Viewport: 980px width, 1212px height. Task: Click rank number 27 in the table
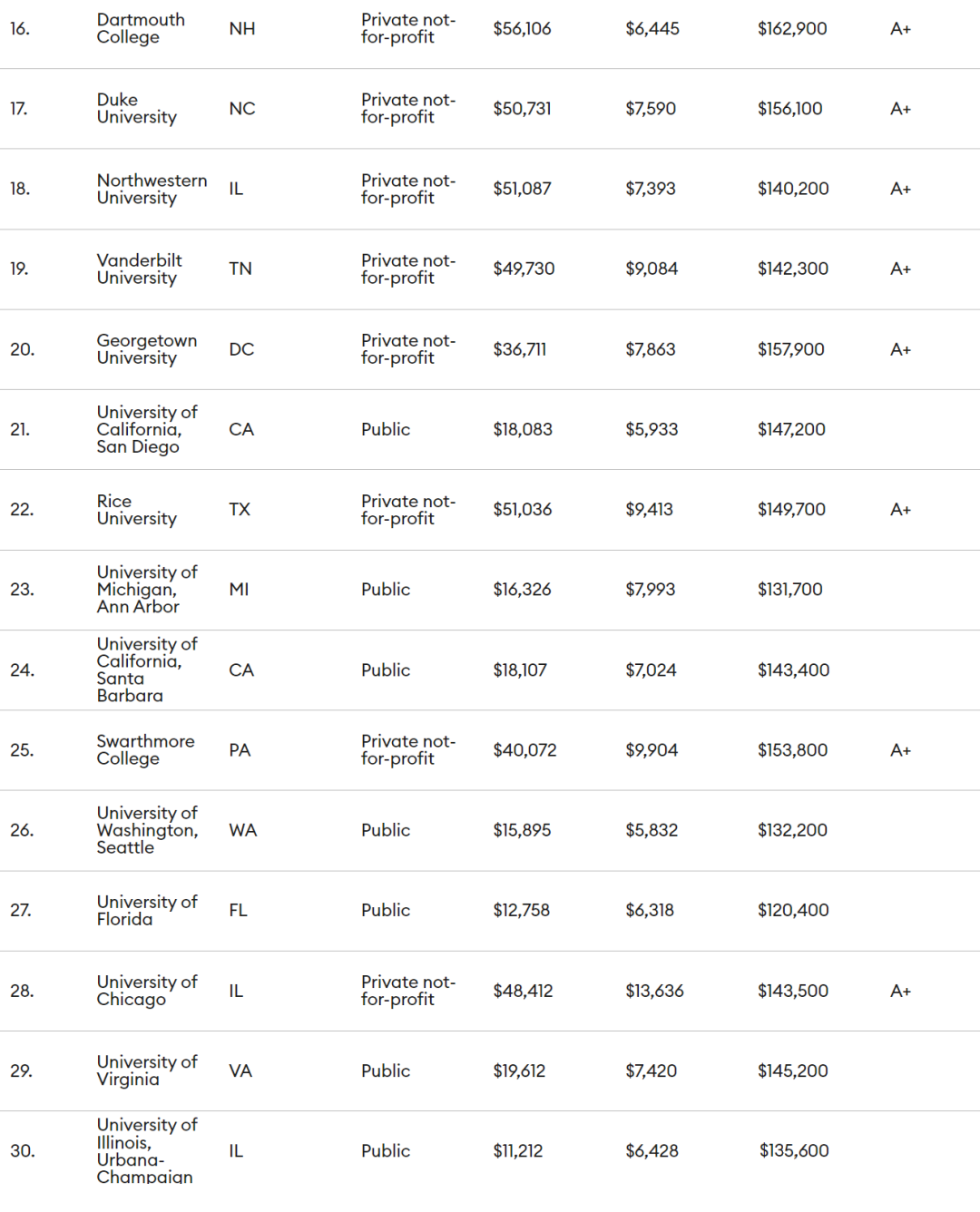pyautogui.click(x=21, y=910)
